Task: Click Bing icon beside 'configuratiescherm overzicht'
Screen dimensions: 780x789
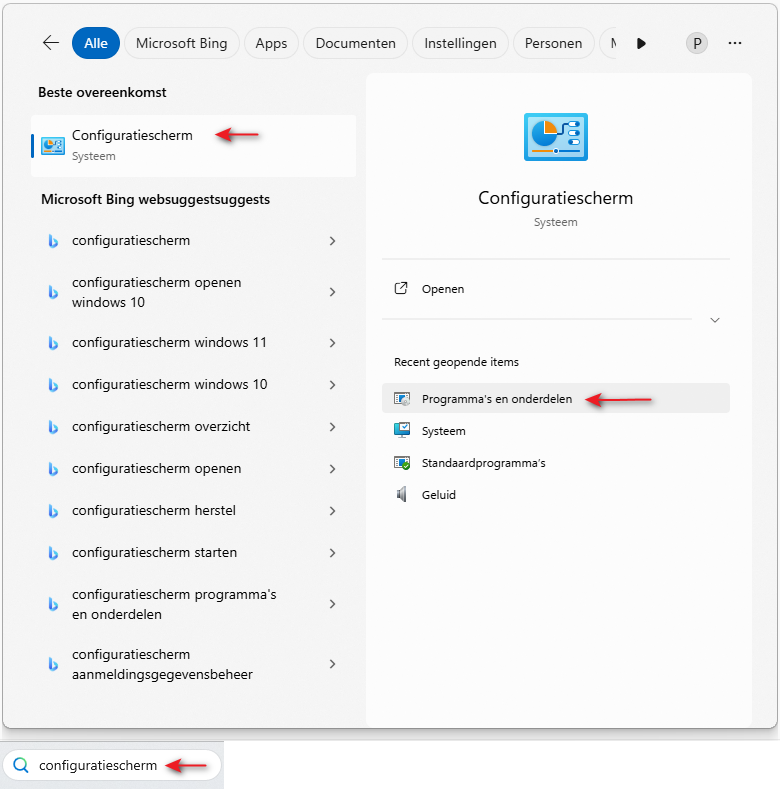Action: pos(53,427)
